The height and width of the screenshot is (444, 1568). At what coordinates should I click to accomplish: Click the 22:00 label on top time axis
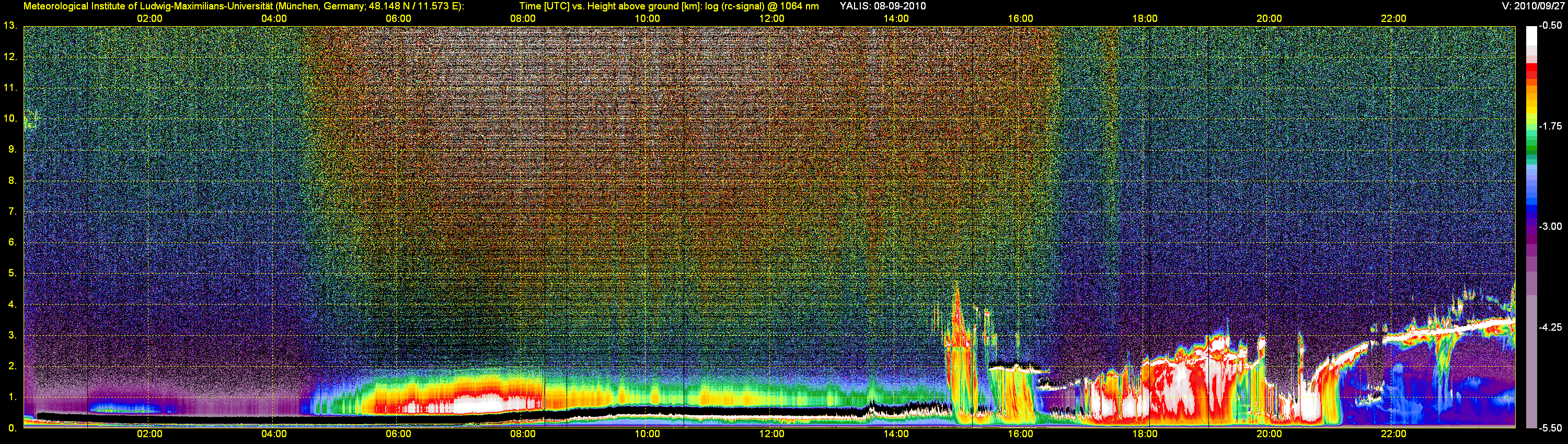click(x=1393, y=19)
